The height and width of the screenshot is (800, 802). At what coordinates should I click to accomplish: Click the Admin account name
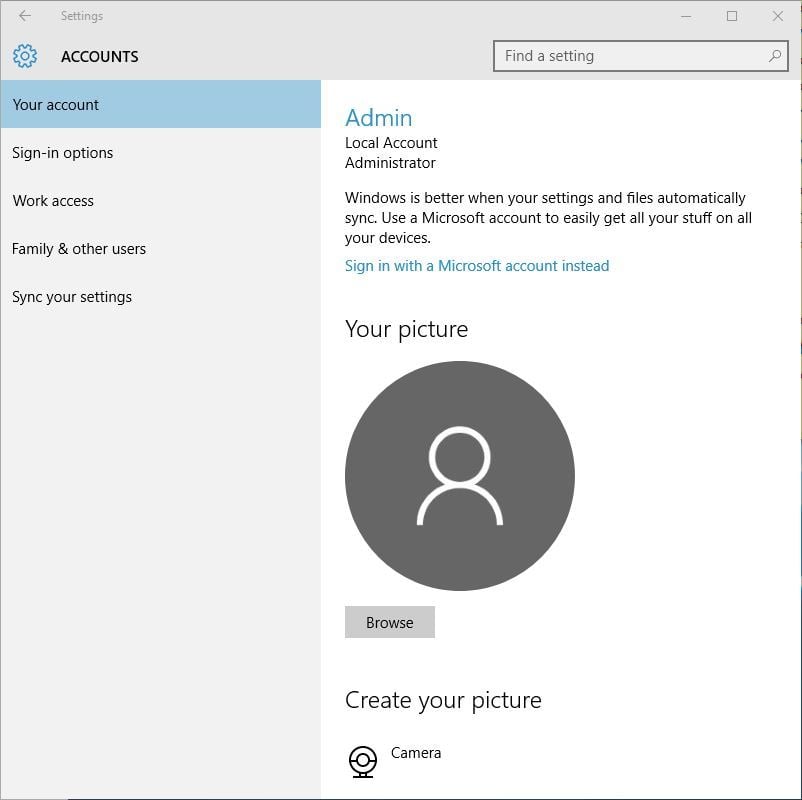(x=378, y=118)
